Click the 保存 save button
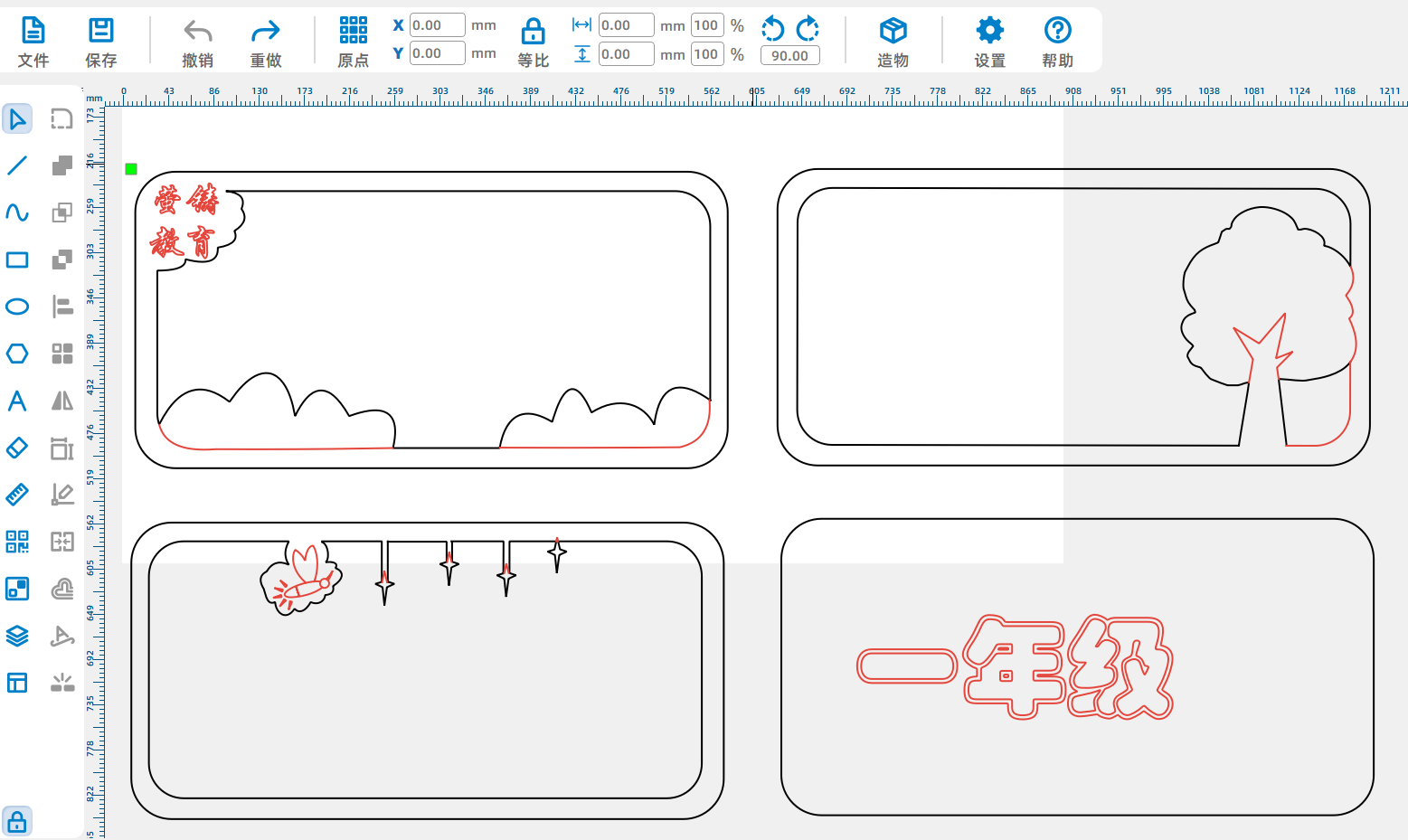Viewport: 1408px width, 840px height. coord(100,42)
